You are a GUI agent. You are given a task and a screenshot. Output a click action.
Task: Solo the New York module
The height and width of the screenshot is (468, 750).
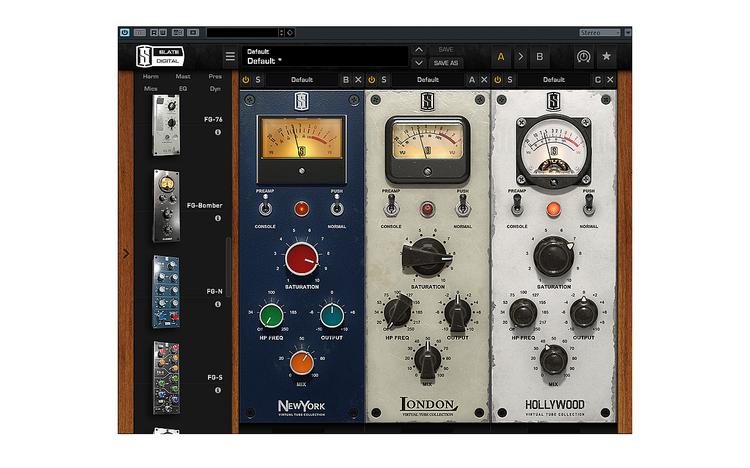coord(258,80)
